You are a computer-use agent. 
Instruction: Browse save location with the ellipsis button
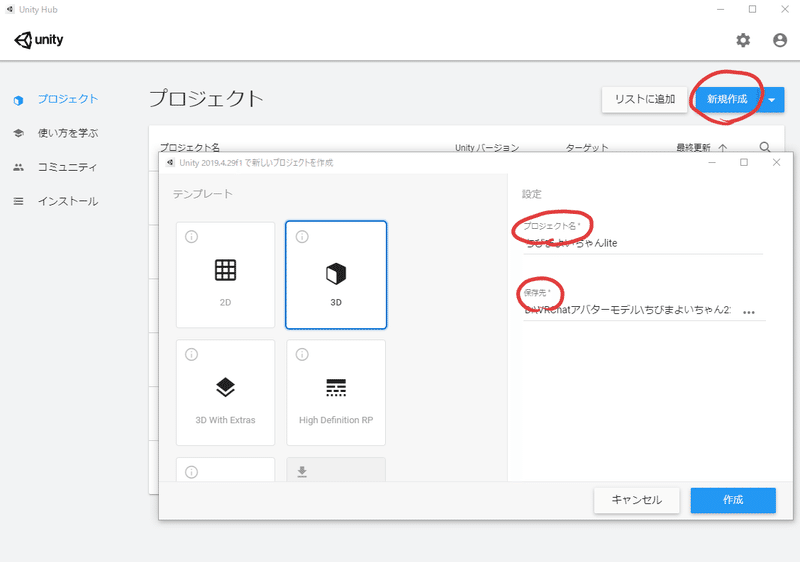748,312
